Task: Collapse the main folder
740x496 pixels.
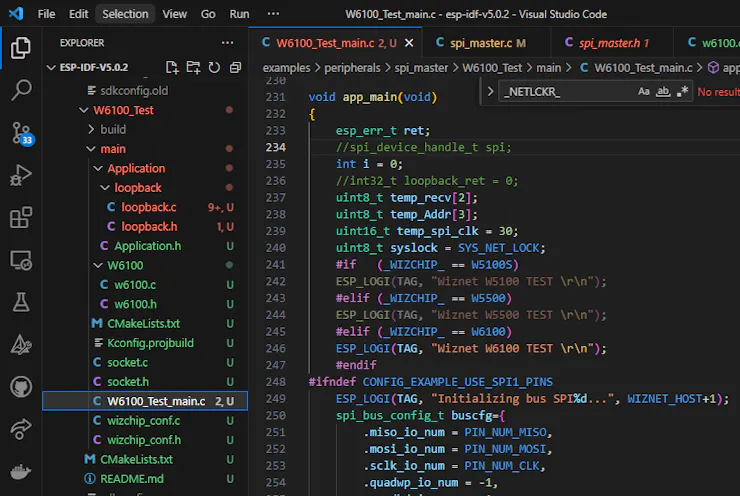Action: coord(91,149)
